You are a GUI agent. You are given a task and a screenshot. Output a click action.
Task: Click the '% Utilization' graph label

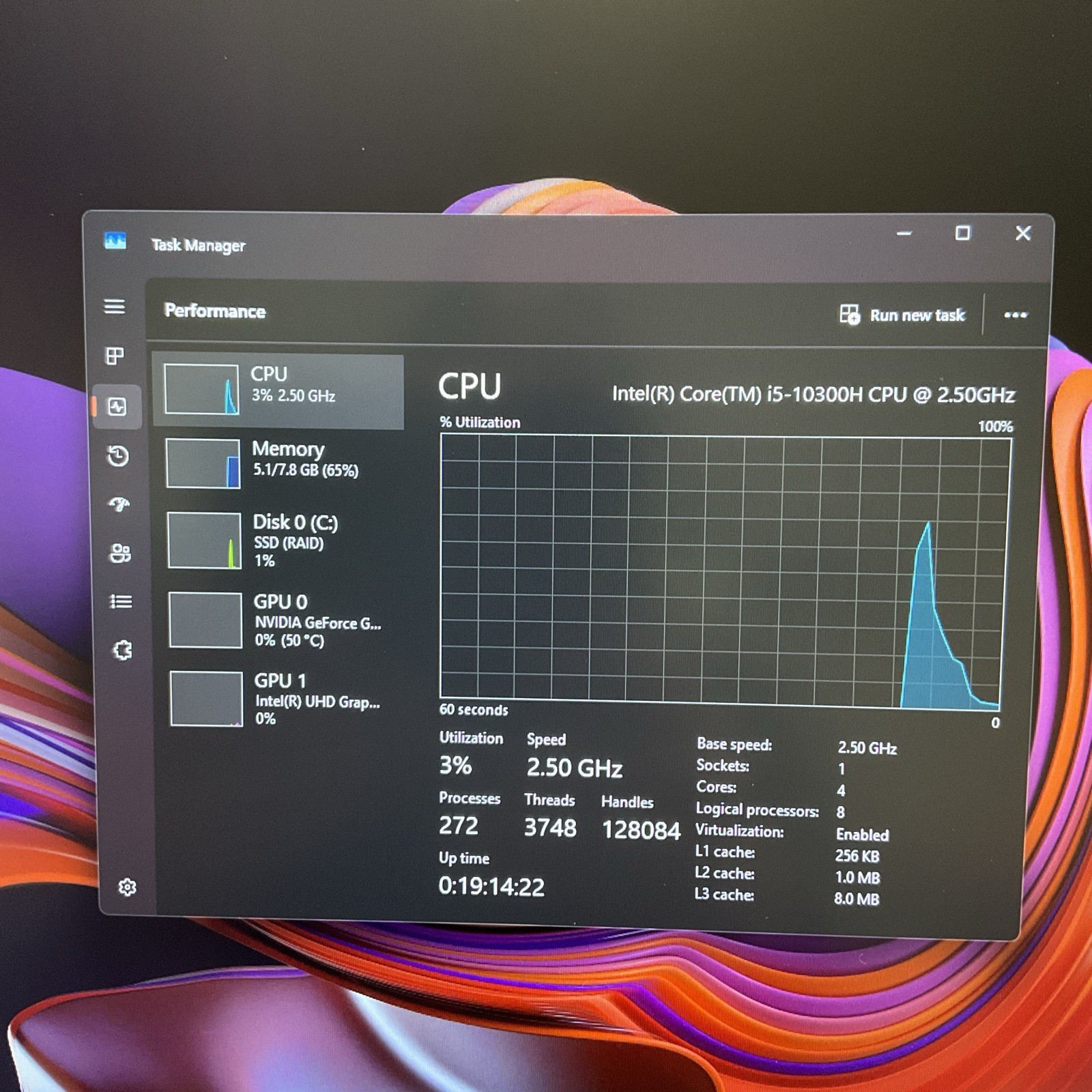click(x=480, y=422)
